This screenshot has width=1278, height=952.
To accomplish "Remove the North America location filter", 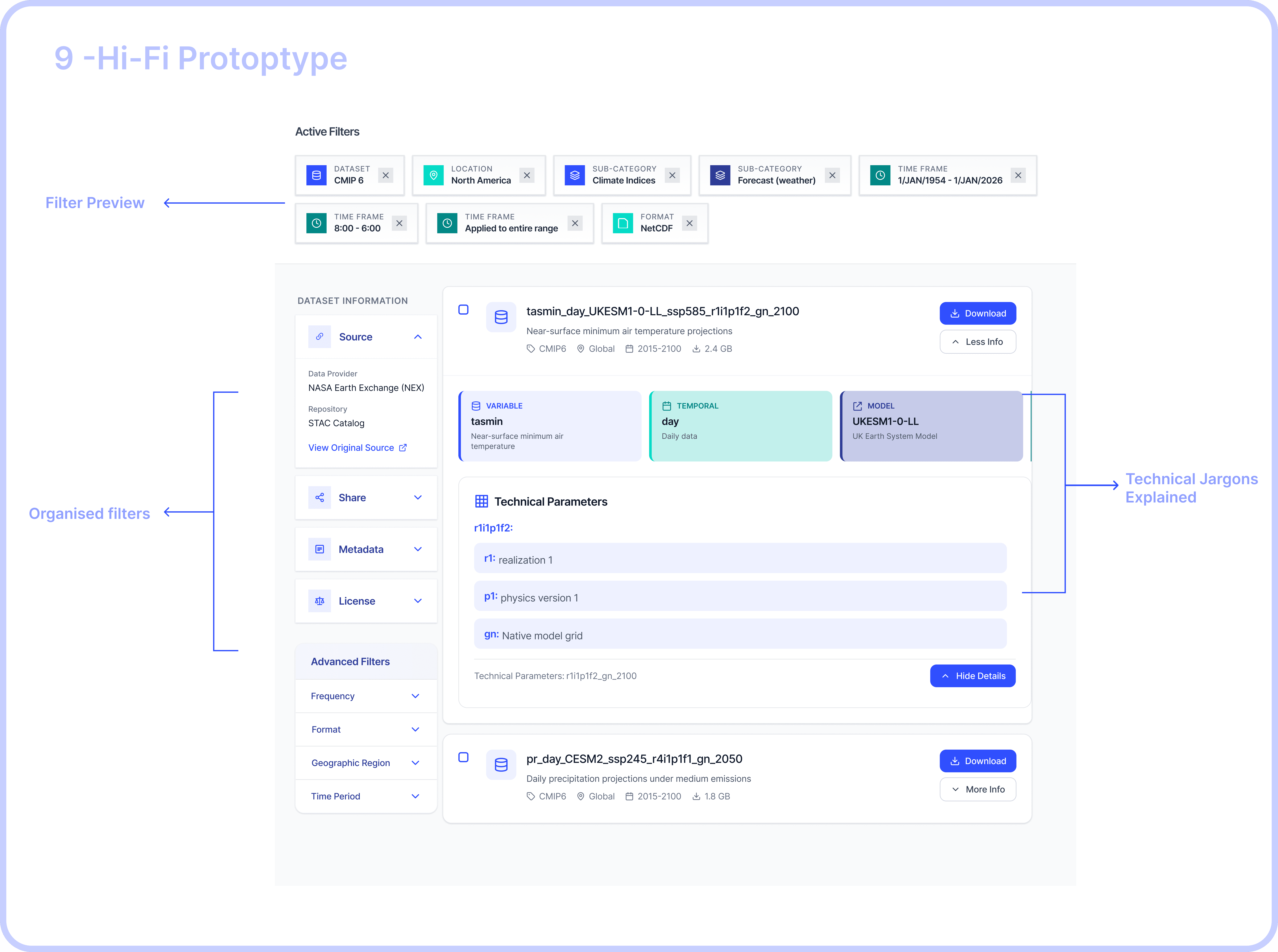I will tap(527, 175).
